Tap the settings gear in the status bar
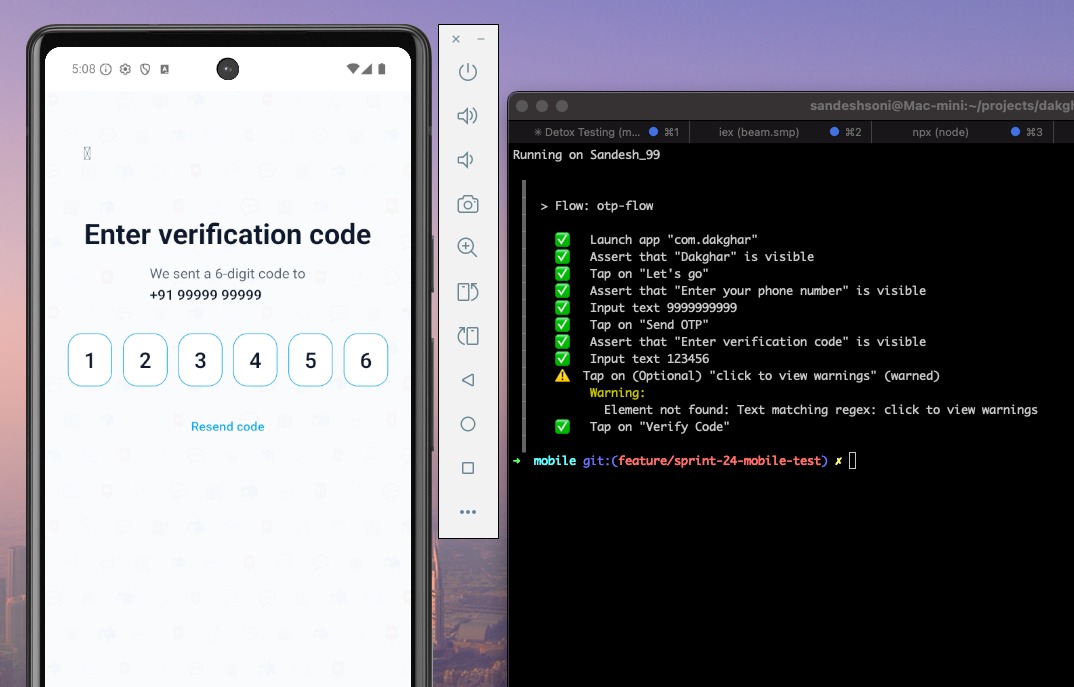 point(124,69)
